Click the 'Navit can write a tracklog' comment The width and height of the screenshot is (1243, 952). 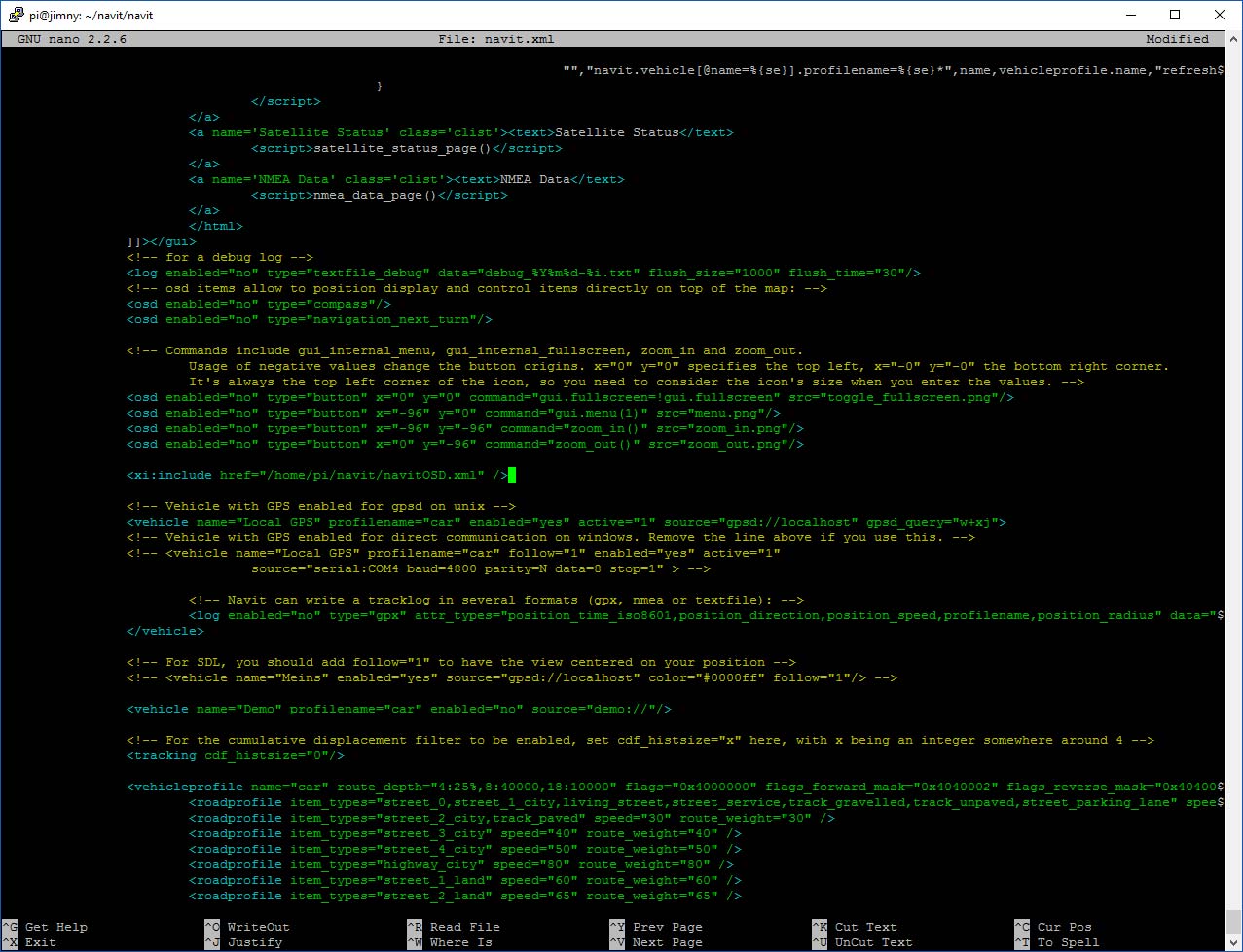pyautogui.click(x=496, y=600)
